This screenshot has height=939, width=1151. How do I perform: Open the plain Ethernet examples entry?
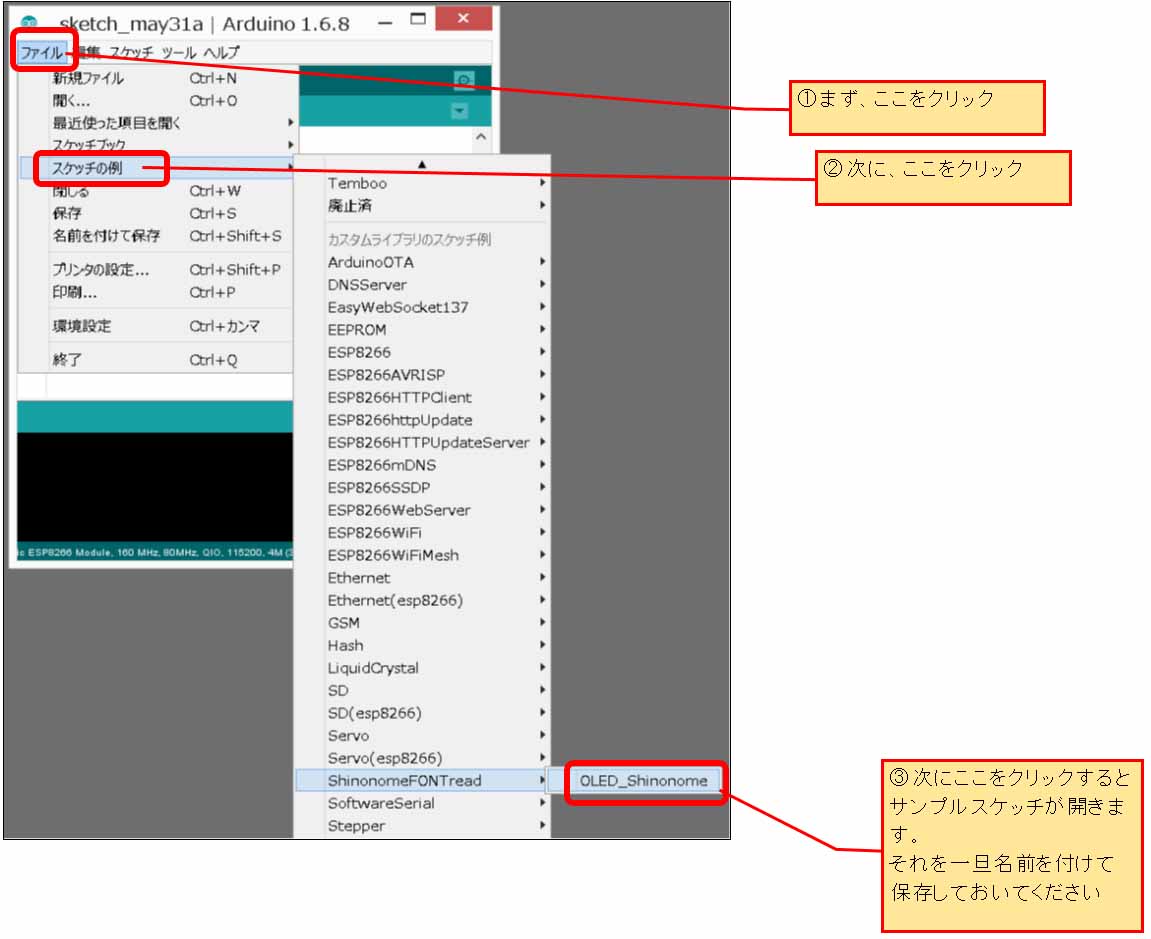(x=422, y=578)
